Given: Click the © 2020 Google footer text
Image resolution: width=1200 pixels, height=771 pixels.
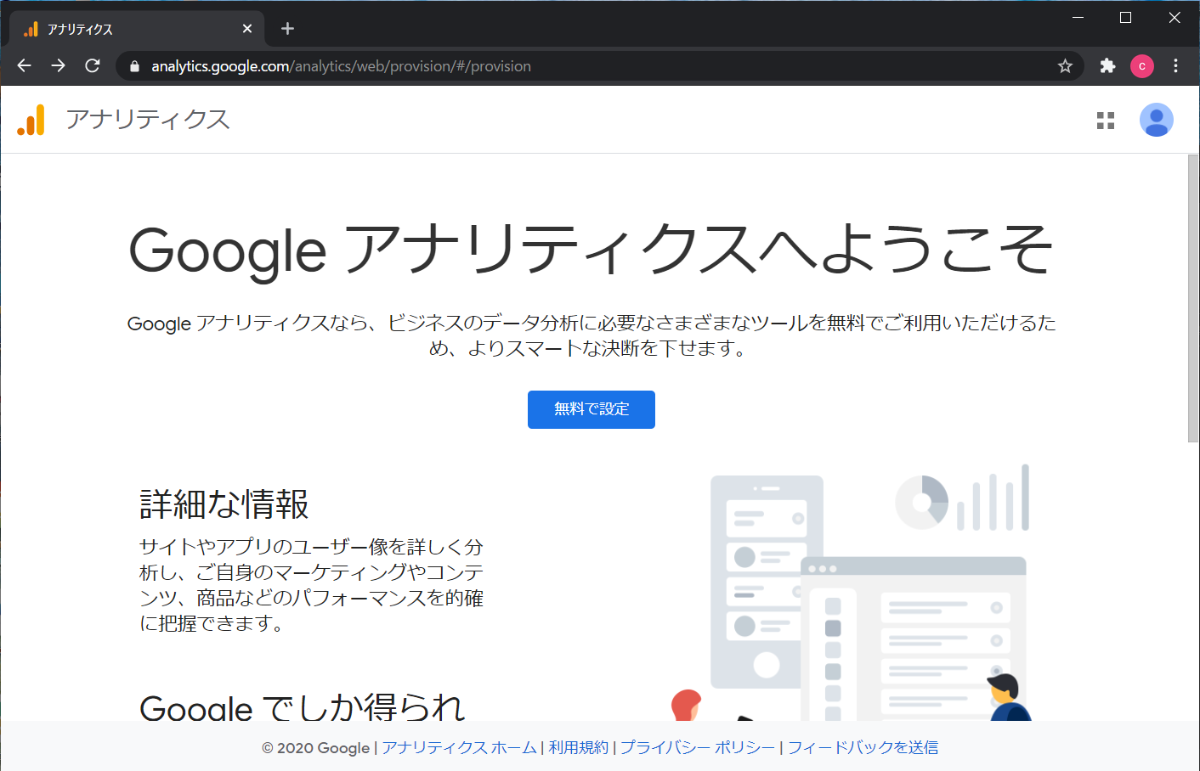Looking at the screenshot, I should [316, 747].
